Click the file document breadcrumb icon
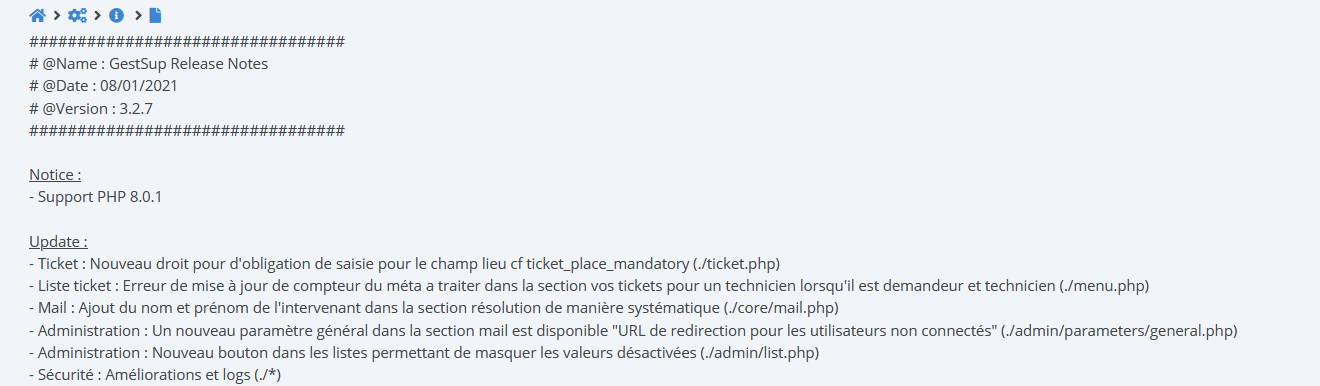1320x386 pixels. pos(155,15)
